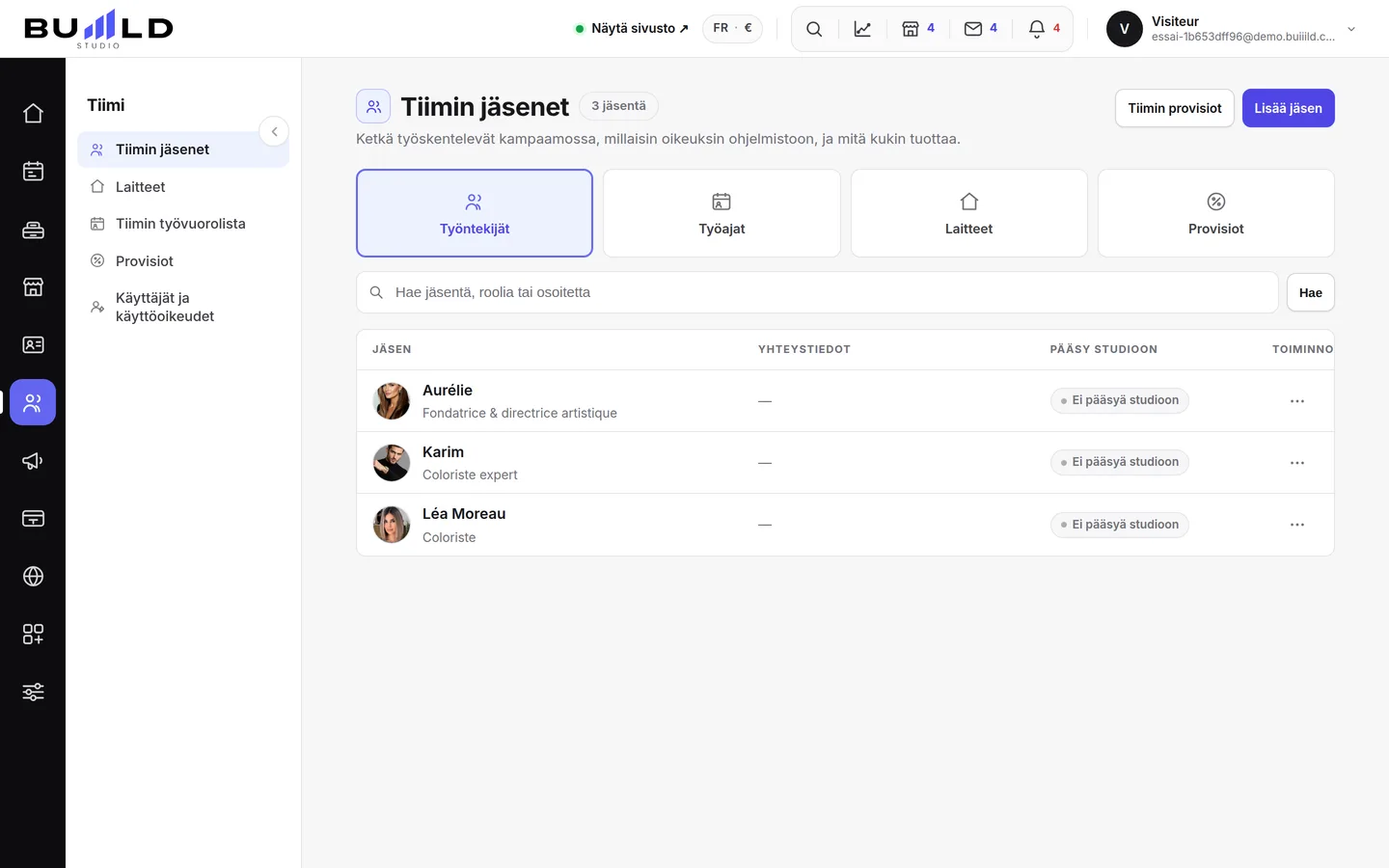Open the payment card icon in sidebar
Screen dimensions: 1389x868
[x=33, y=518]
